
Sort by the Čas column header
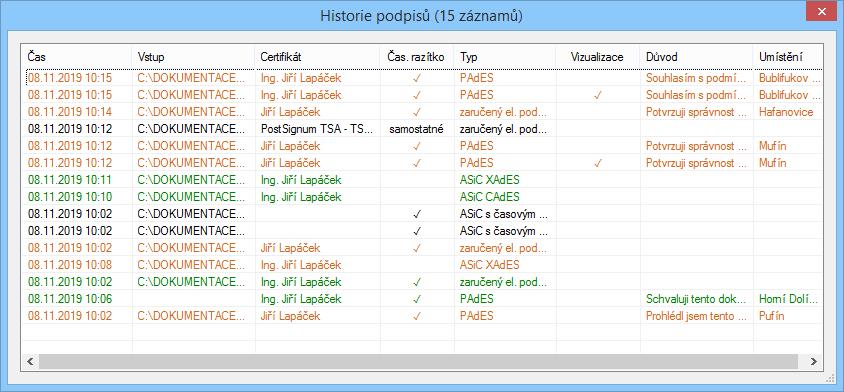coord(78,57)
